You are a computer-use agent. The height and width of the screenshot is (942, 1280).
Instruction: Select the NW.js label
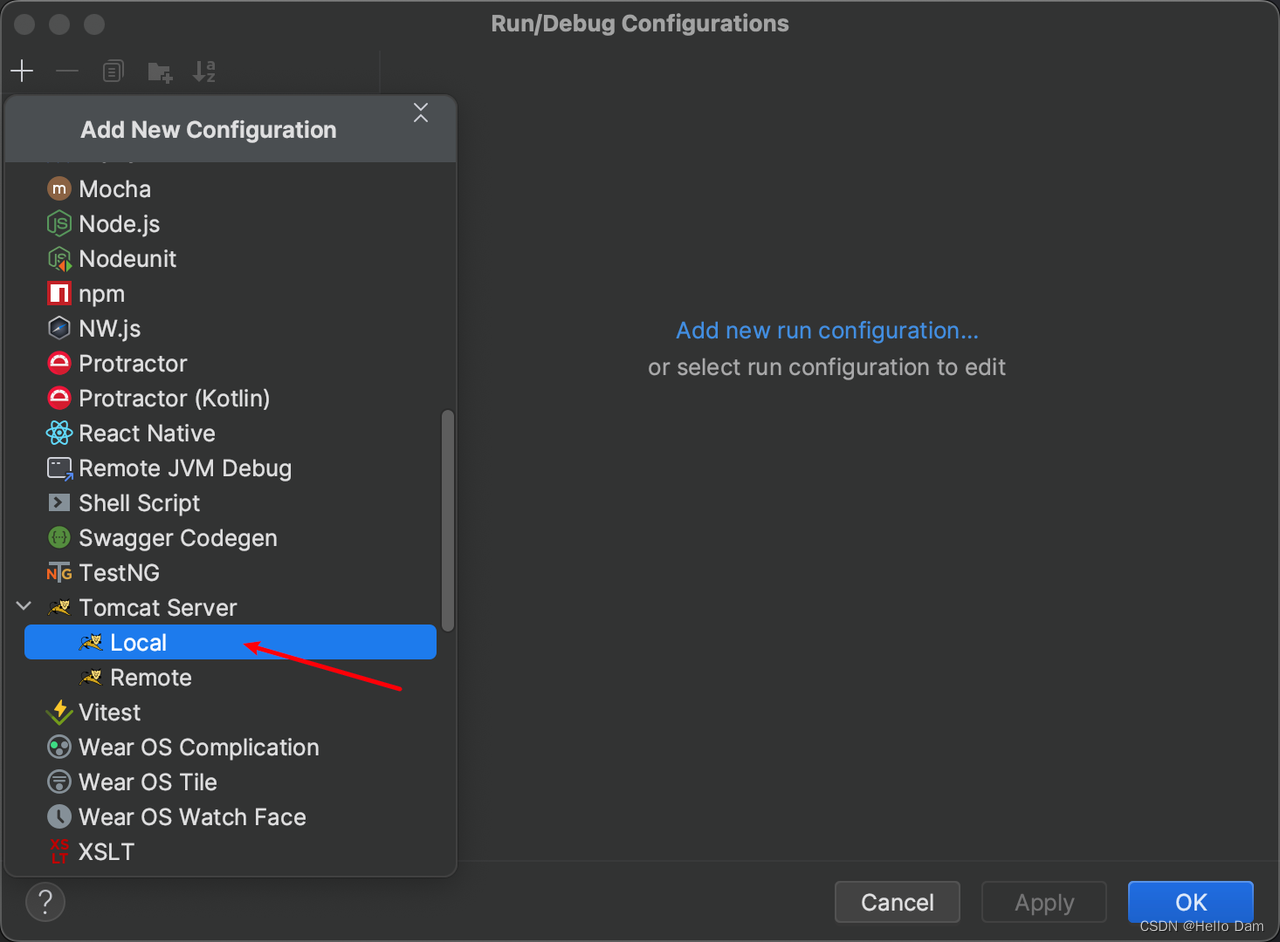pyautogui.click(x=110, y=328)
